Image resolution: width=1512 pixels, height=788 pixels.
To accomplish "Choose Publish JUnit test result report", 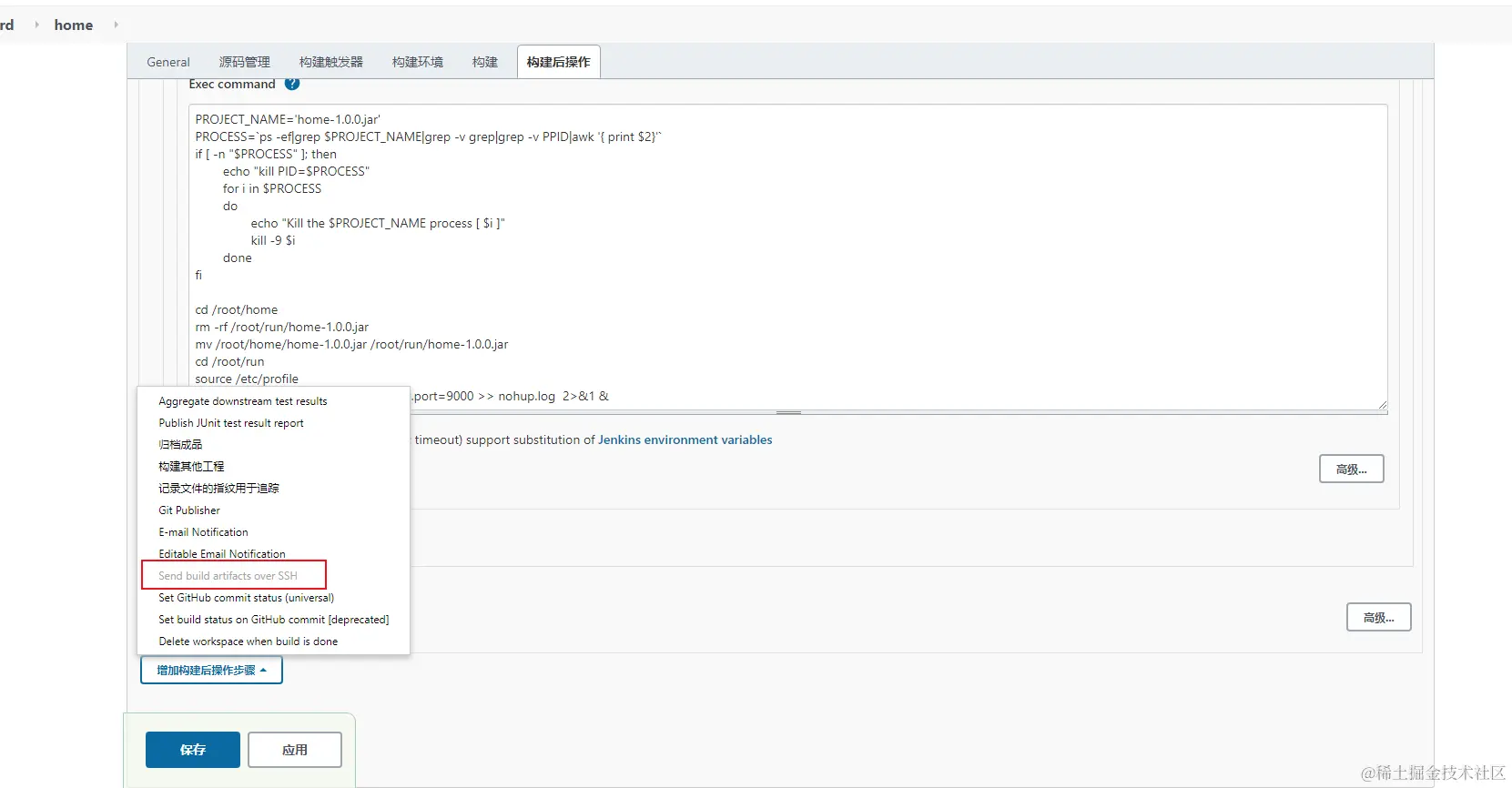I will tap(231, 423).
